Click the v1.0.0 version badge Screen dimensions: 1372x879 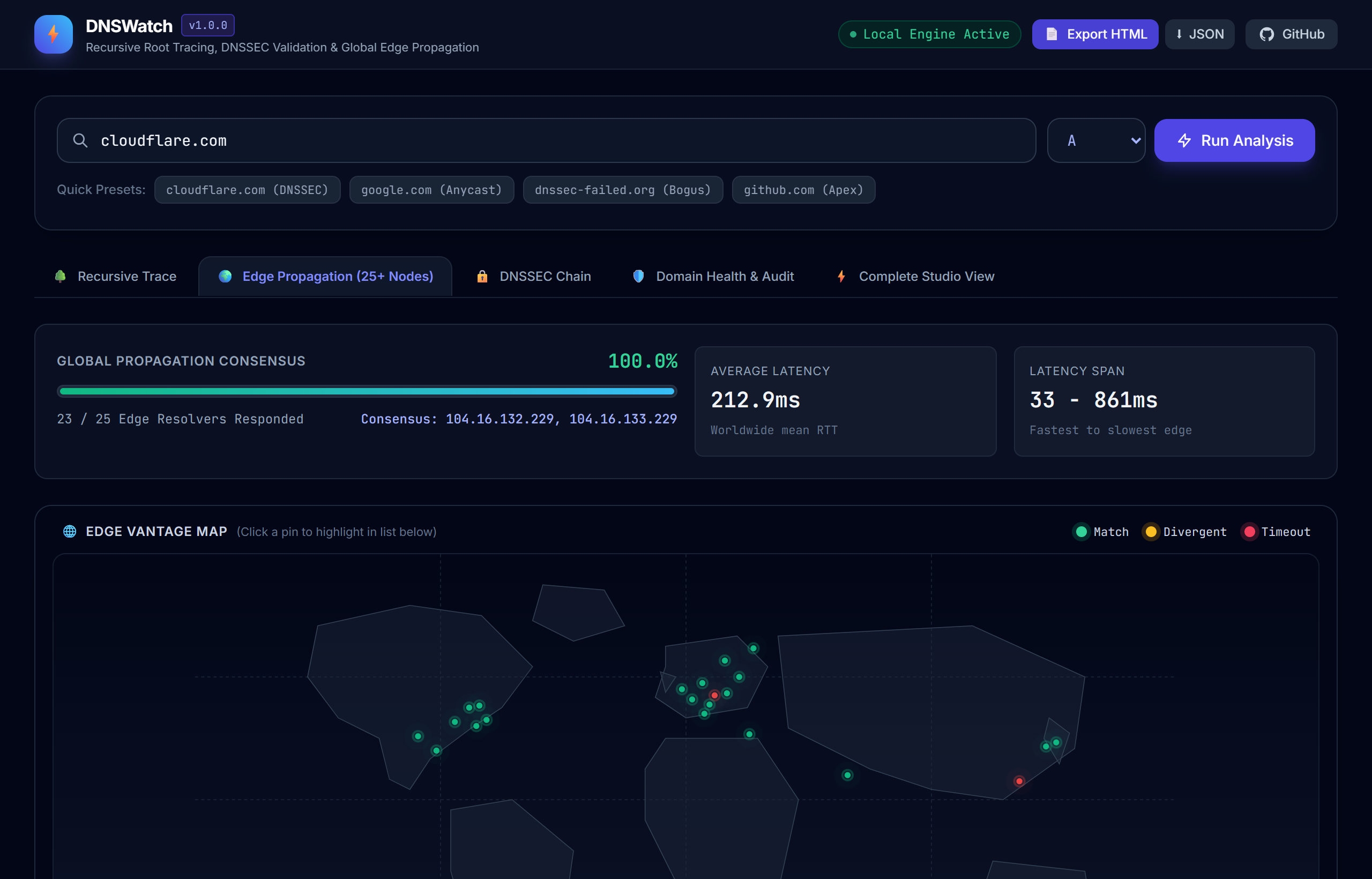(x=208, y=25)
